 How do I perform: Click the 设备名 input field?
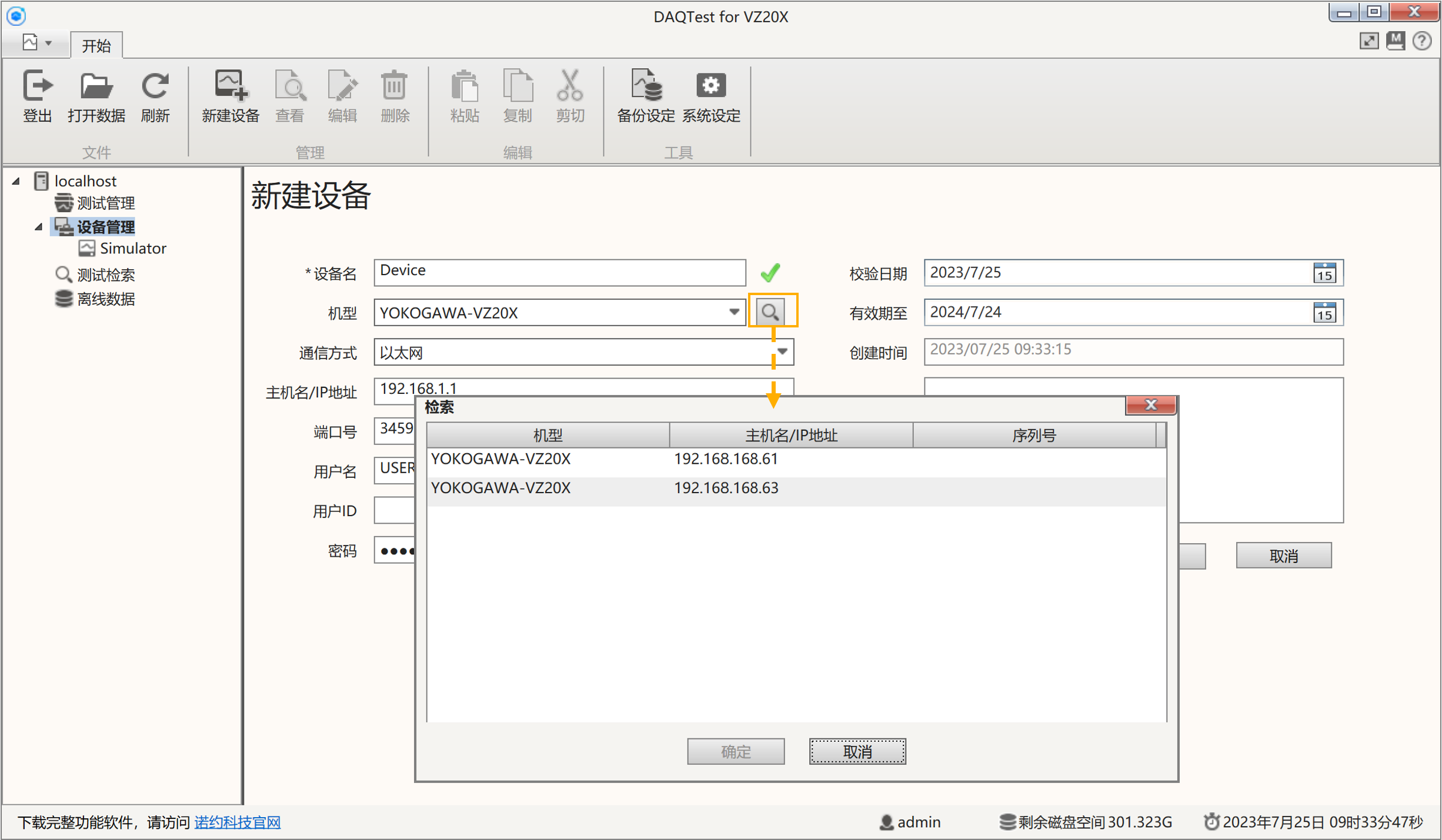coord(559,272)
